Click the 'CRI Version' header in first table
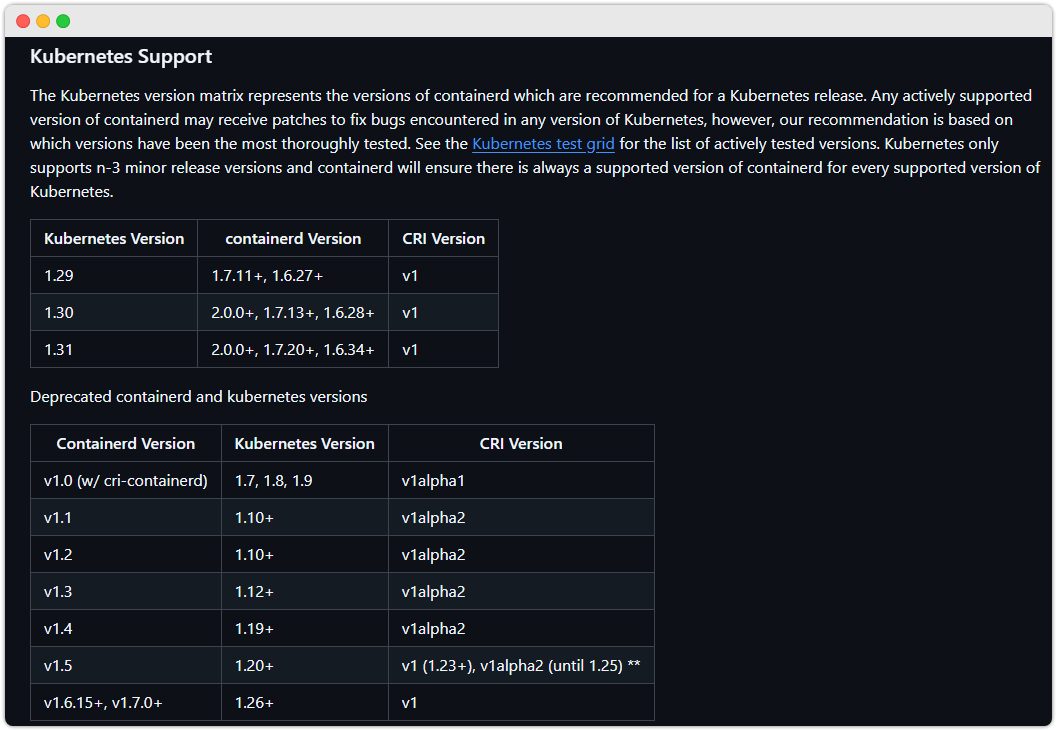Viewport: 1057px width, 731px height. click(444, 238)
